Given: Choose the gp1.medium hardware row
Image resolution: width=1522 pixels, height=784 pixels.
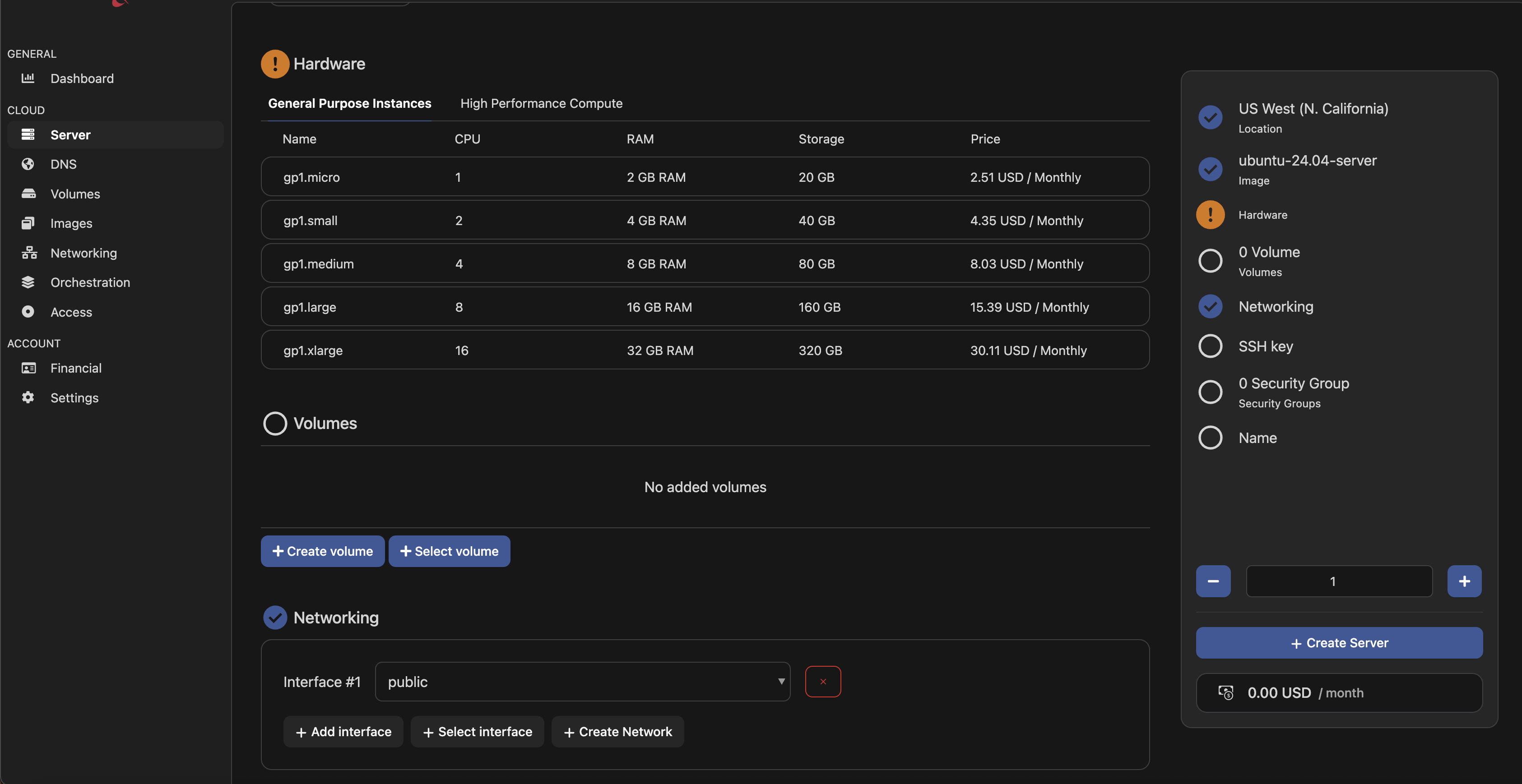Looking at the screenshot, I should pyautogui.click(x=704, y=263).
